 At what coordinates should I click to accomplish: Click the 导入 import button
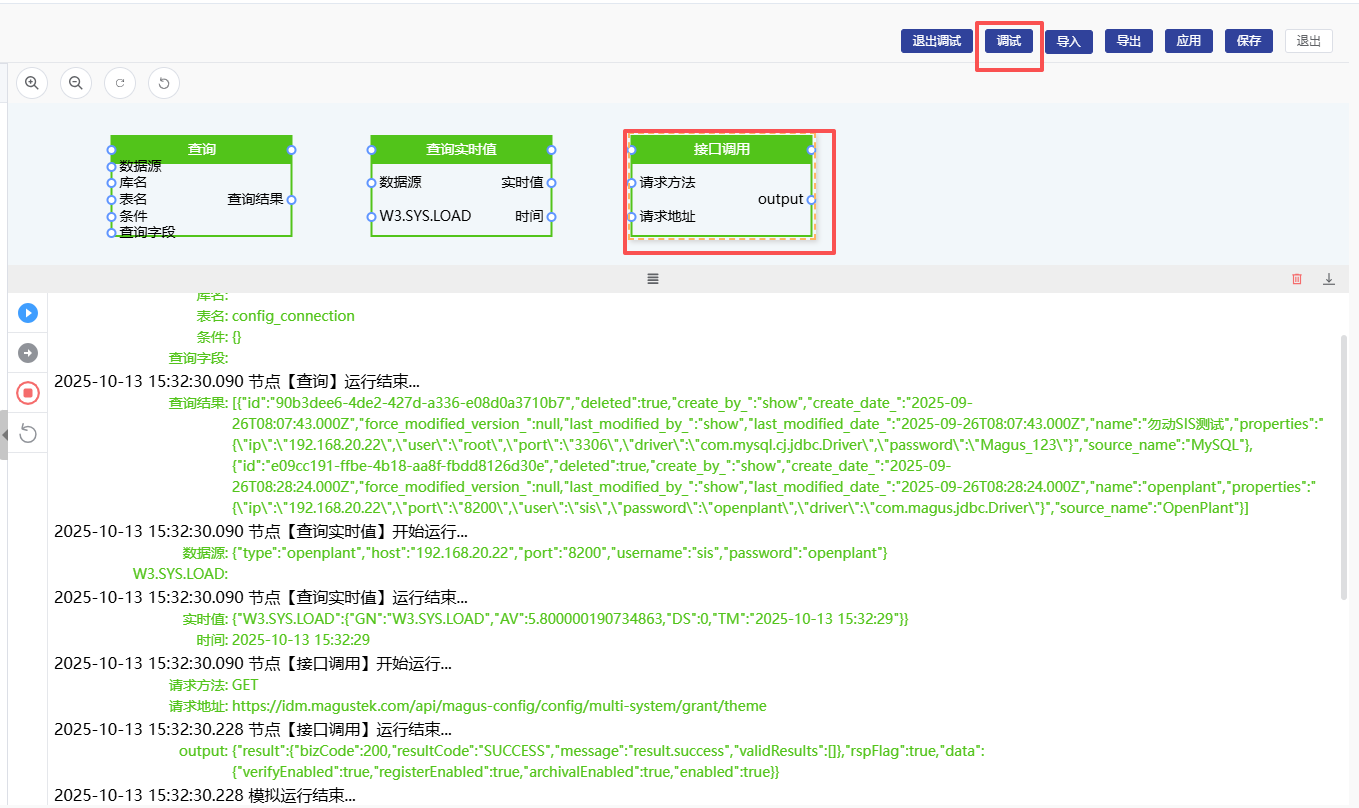[x=1069, y=41]
